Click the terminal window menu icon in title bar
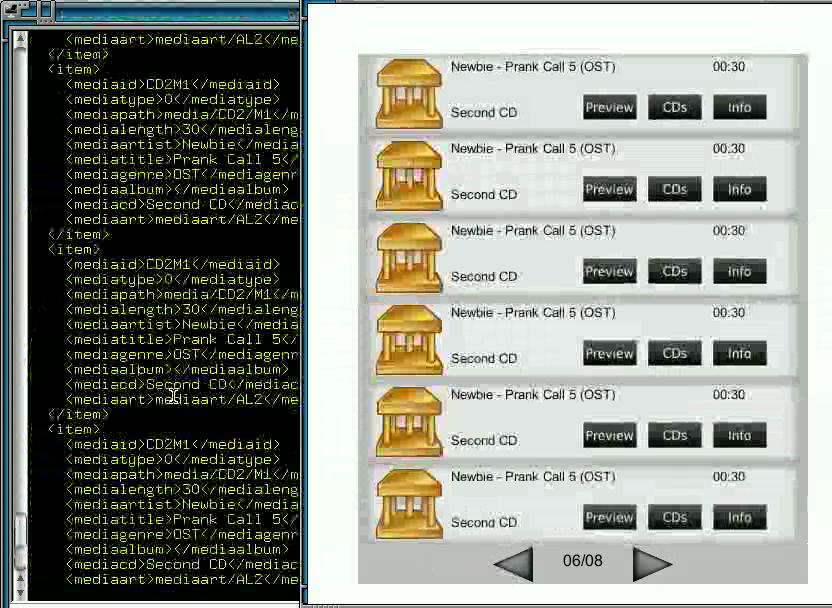This screenshot has width=832, height=608. (x=11, y=11)
